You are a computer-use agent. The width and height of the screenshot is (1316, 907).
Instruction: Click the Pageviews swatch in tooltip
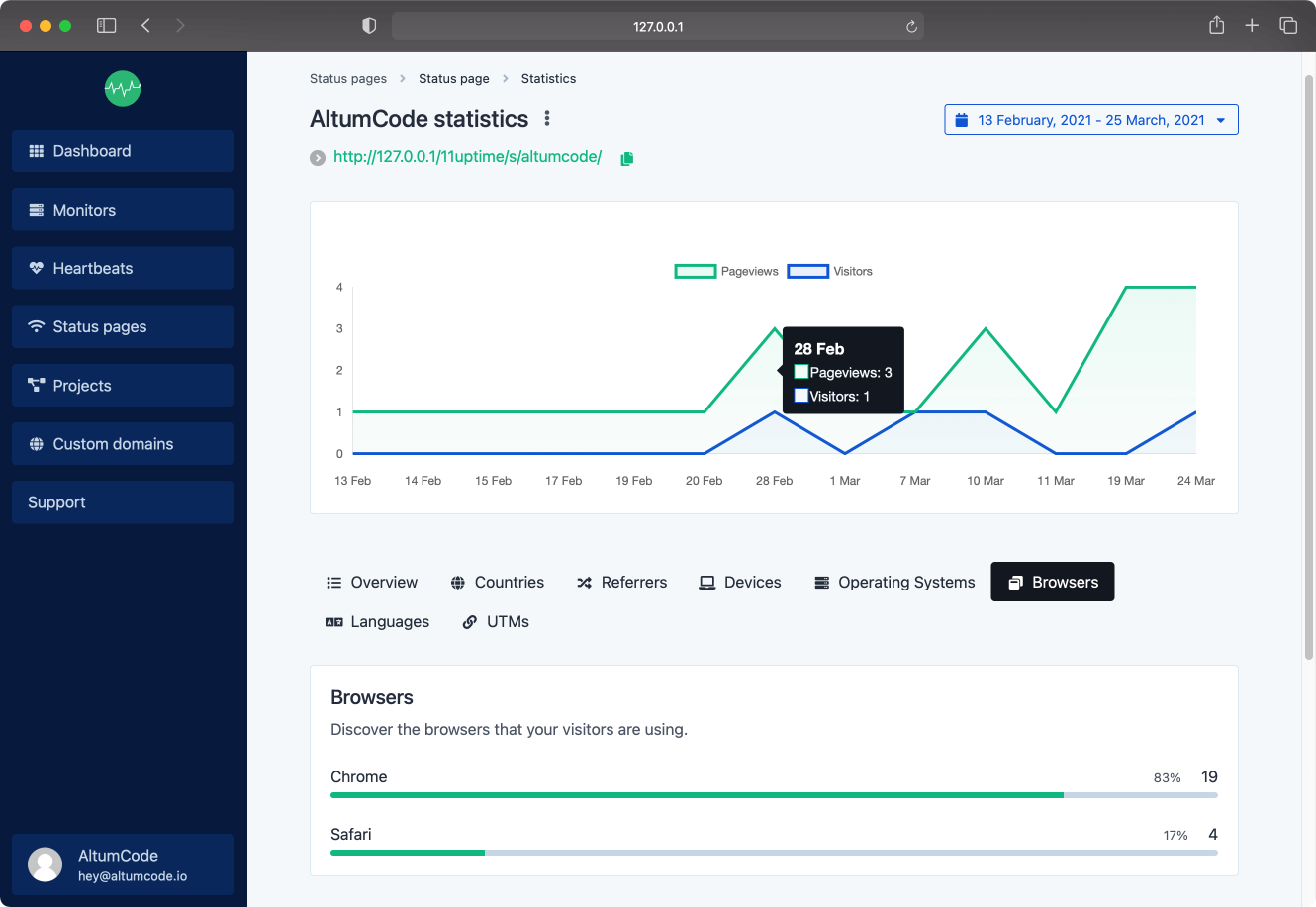point(801,372)
